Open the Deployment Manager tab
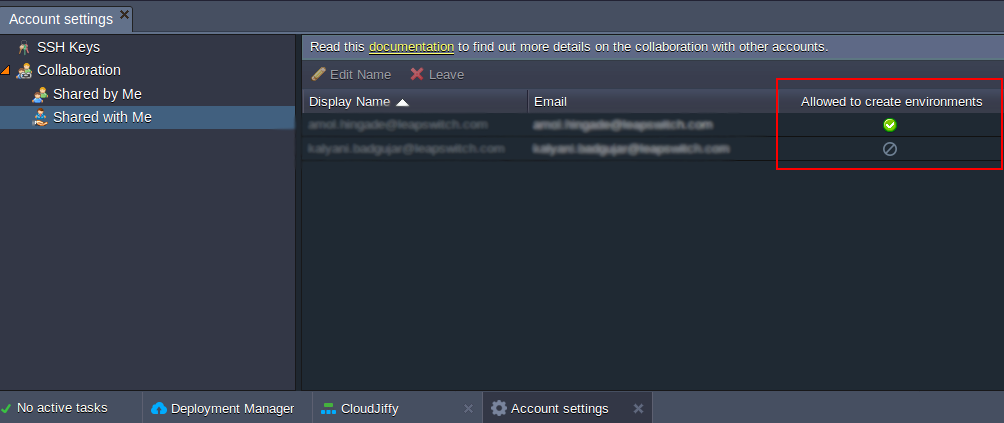Viewport: 1004px width, 423px height. point(232,408)
